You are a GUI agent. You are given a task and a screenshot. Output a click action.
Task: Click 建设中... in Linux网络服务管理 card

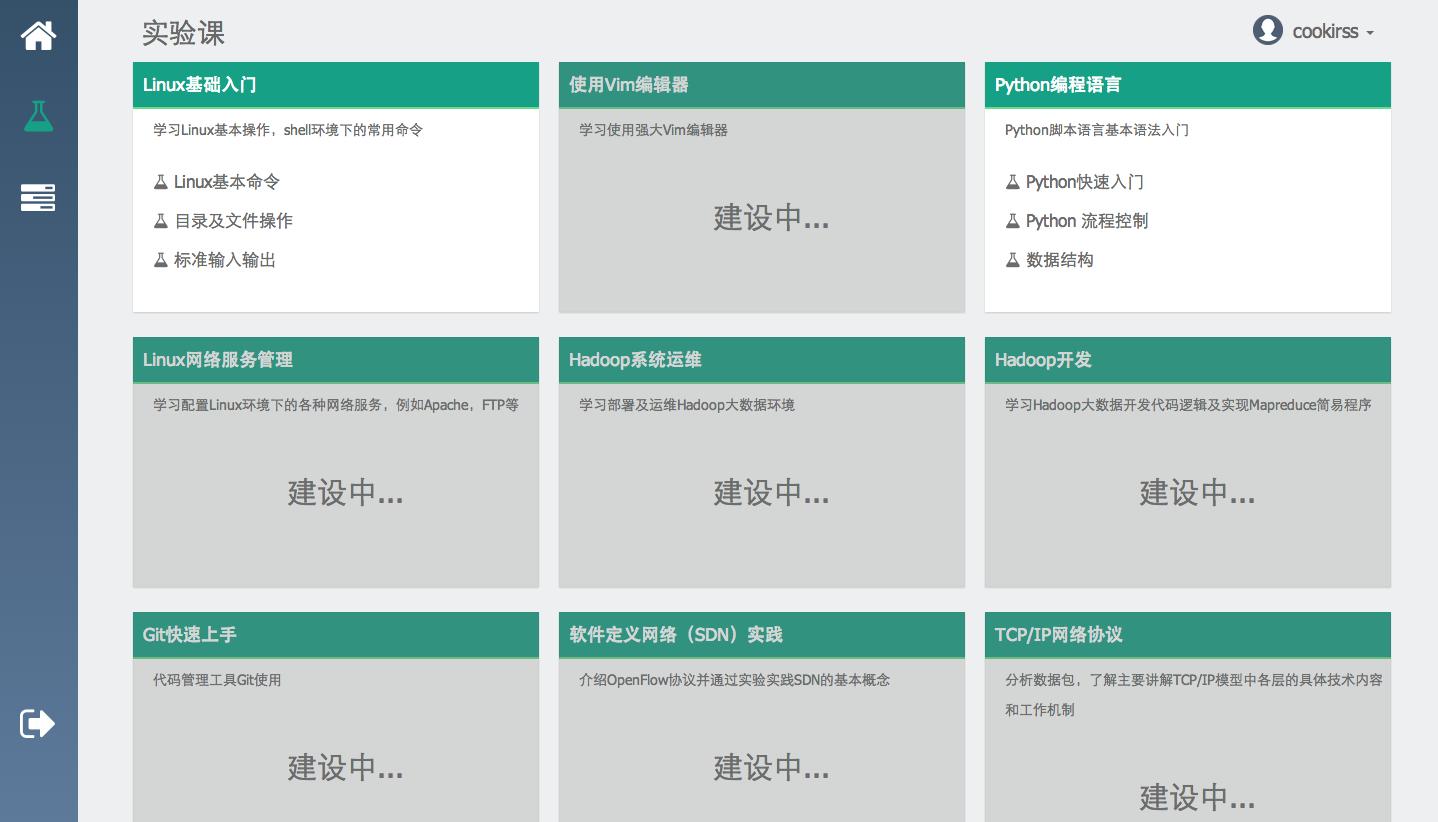tap(345, 493)
